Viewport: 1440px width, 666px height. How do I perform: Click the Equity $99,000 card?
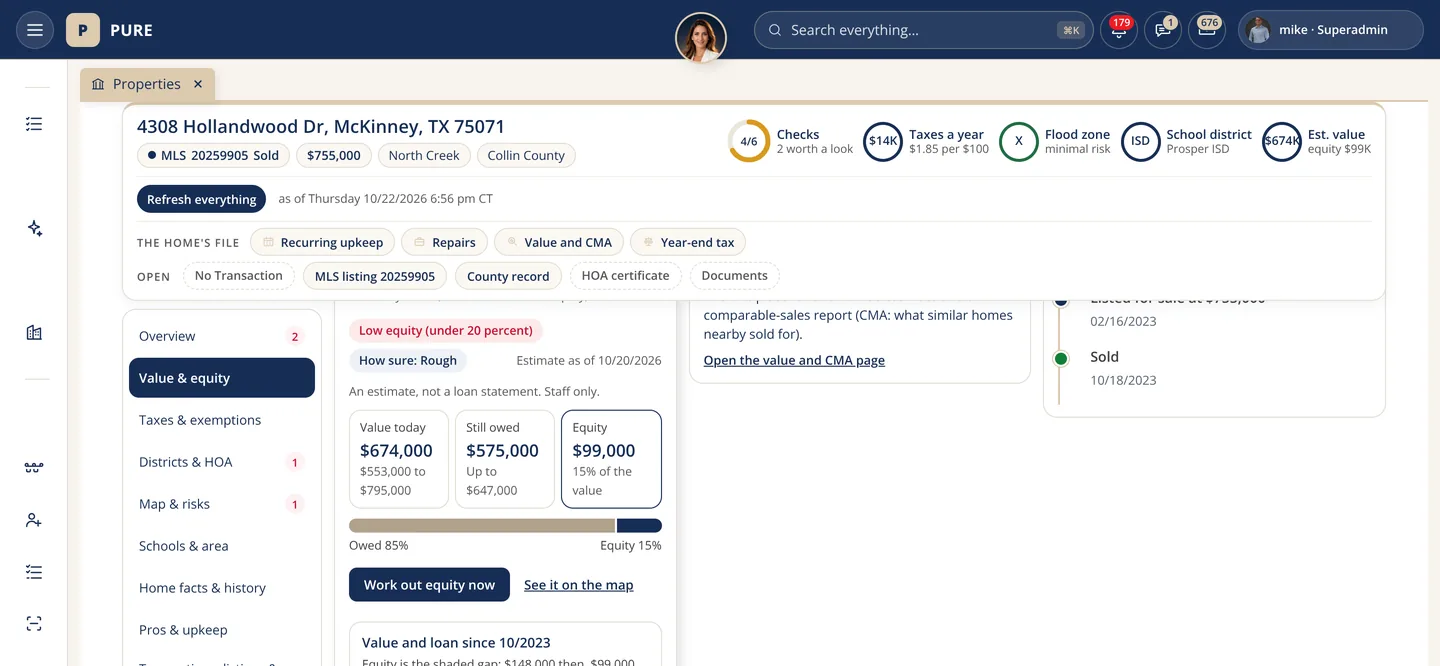tap(611, 459)
